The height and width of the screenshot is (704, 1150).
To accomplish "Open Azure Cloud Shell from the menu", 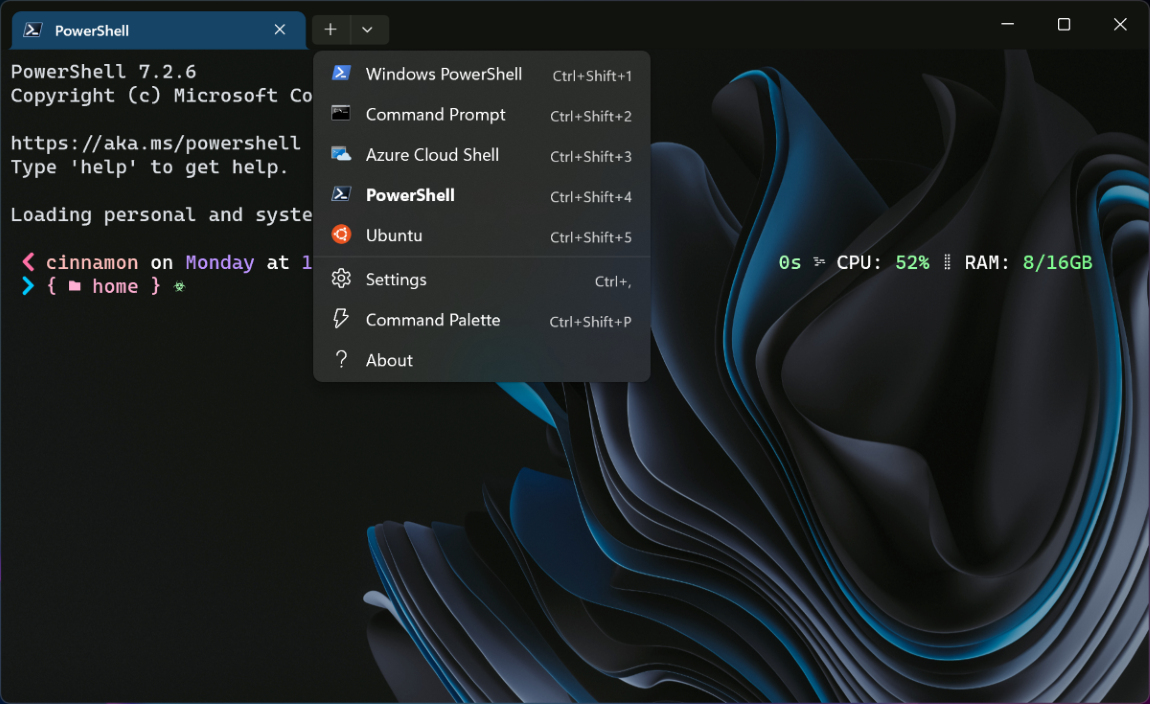I will click(x=432, y=155).
